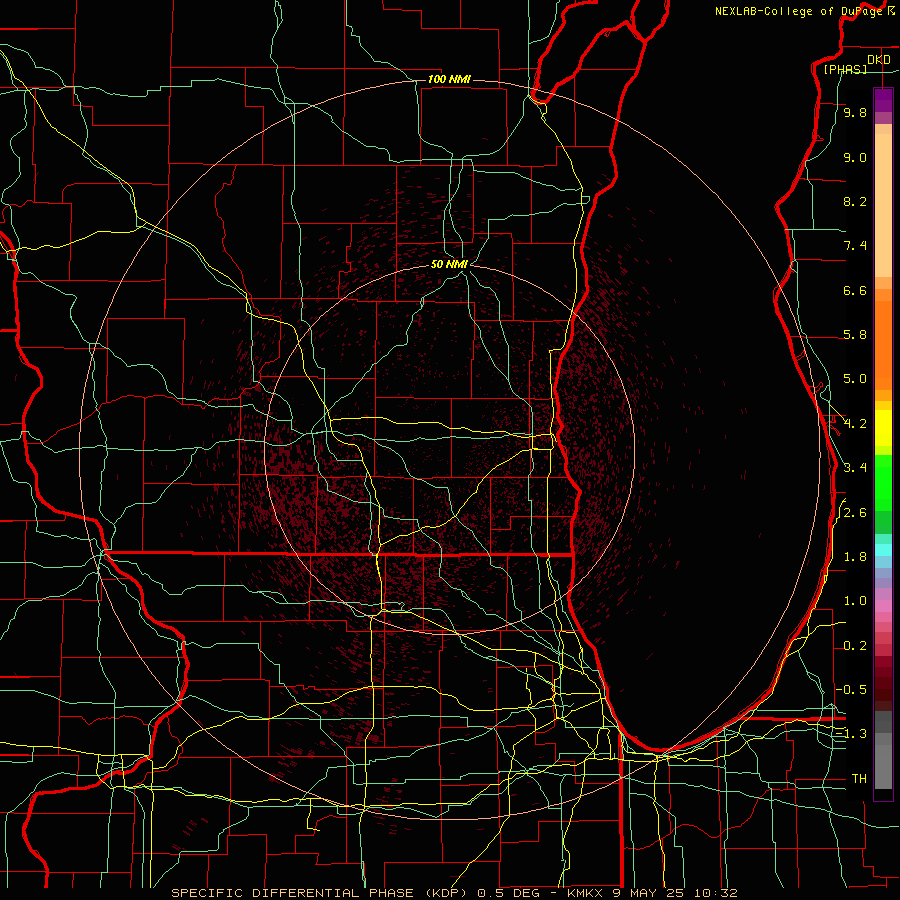Click the bright green color bar segment
Screen dimensions: 900x900
(x=883, y=482)
